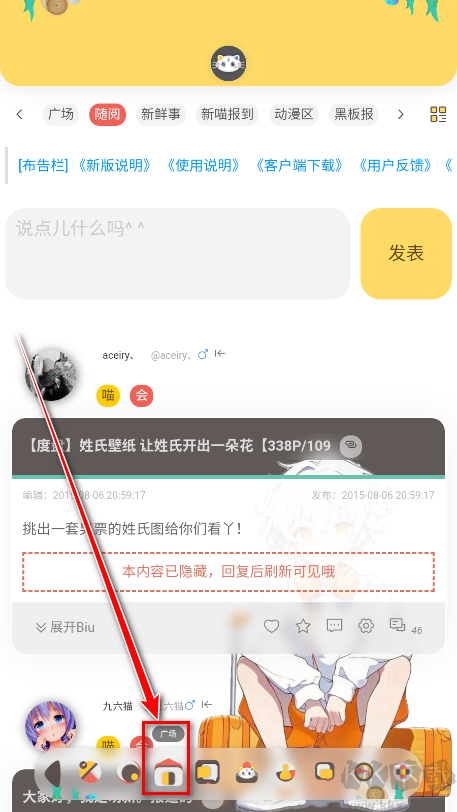This screenshot has width=457, height=812.
Task: Favorite the post with the star icon
Action: point(303,627)
